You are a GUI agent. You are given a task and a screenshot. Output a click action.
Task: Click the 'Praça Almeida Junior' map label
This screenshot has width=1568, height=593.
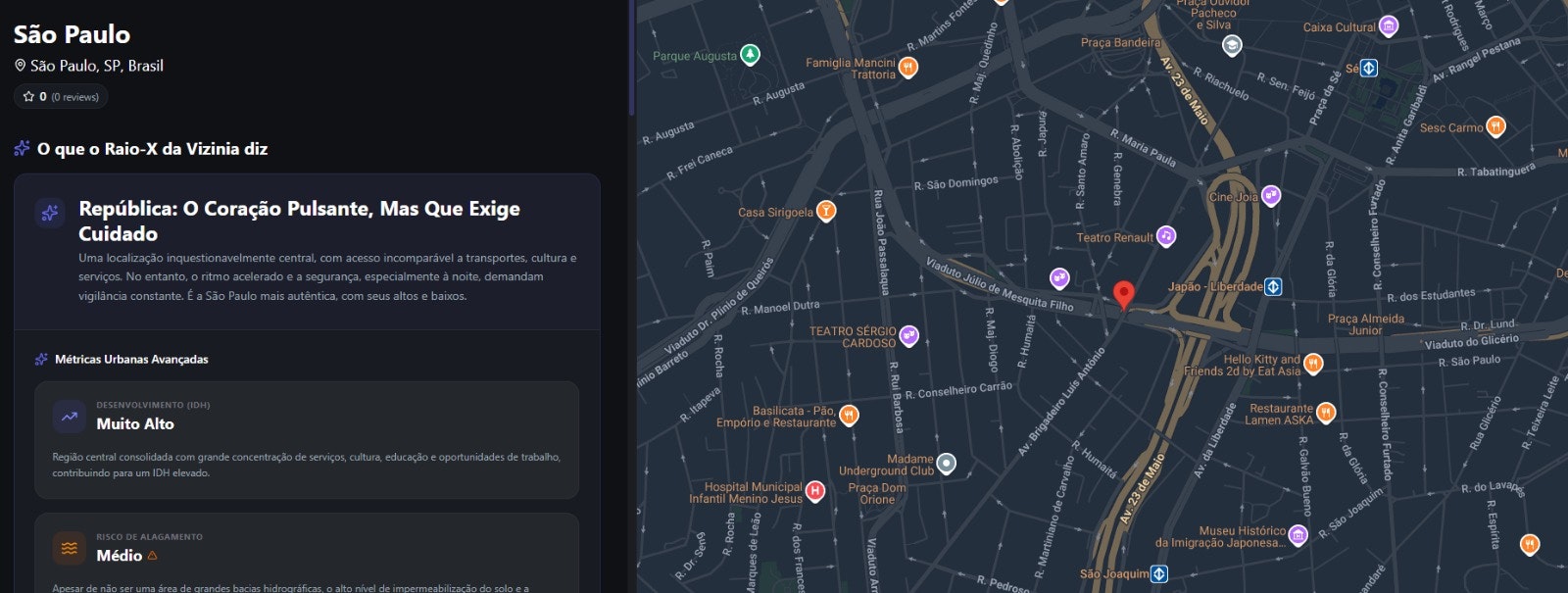(x=1366, y=324)
